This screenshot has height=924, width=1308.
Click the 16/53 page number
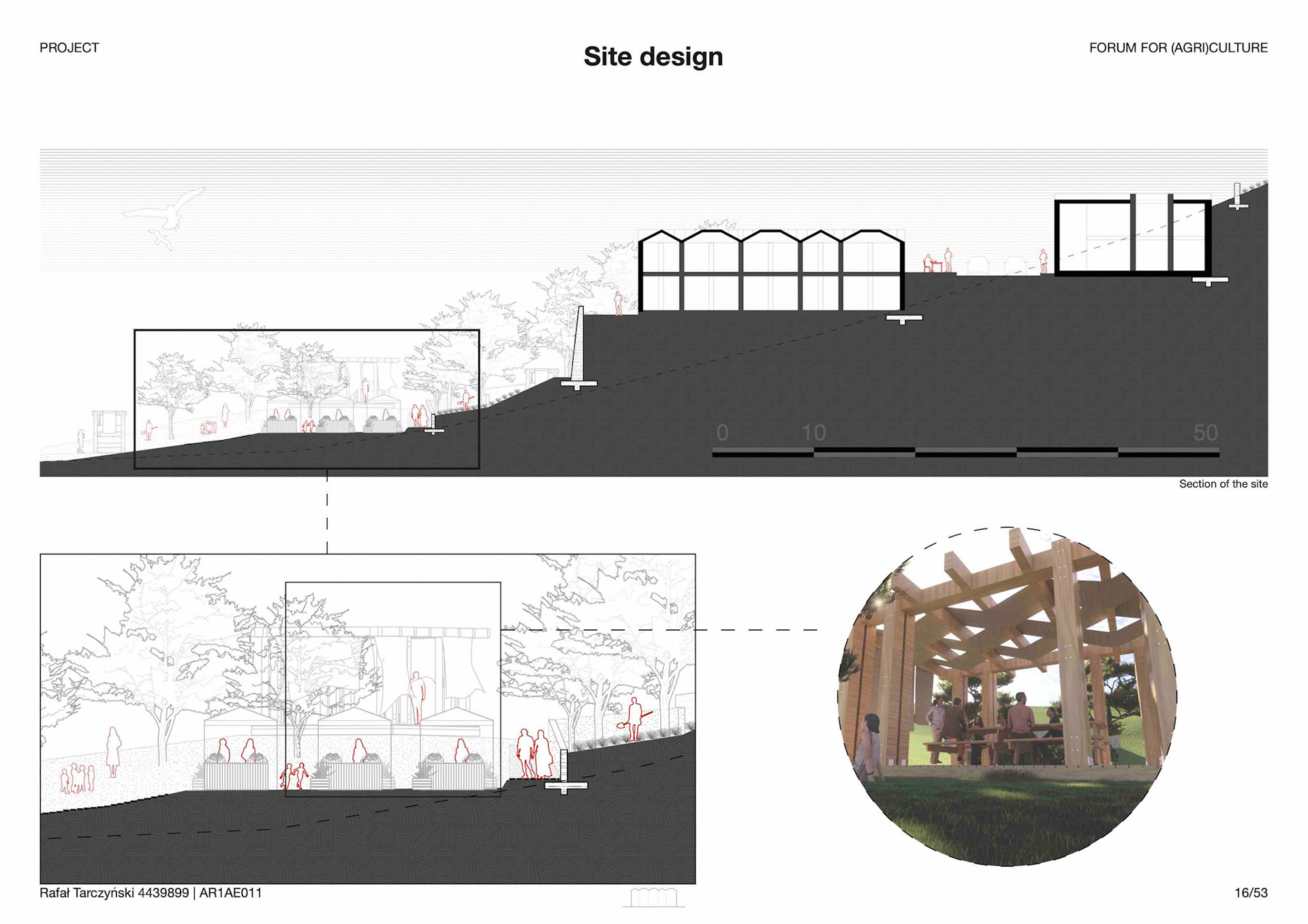(x=1251, y=893)
